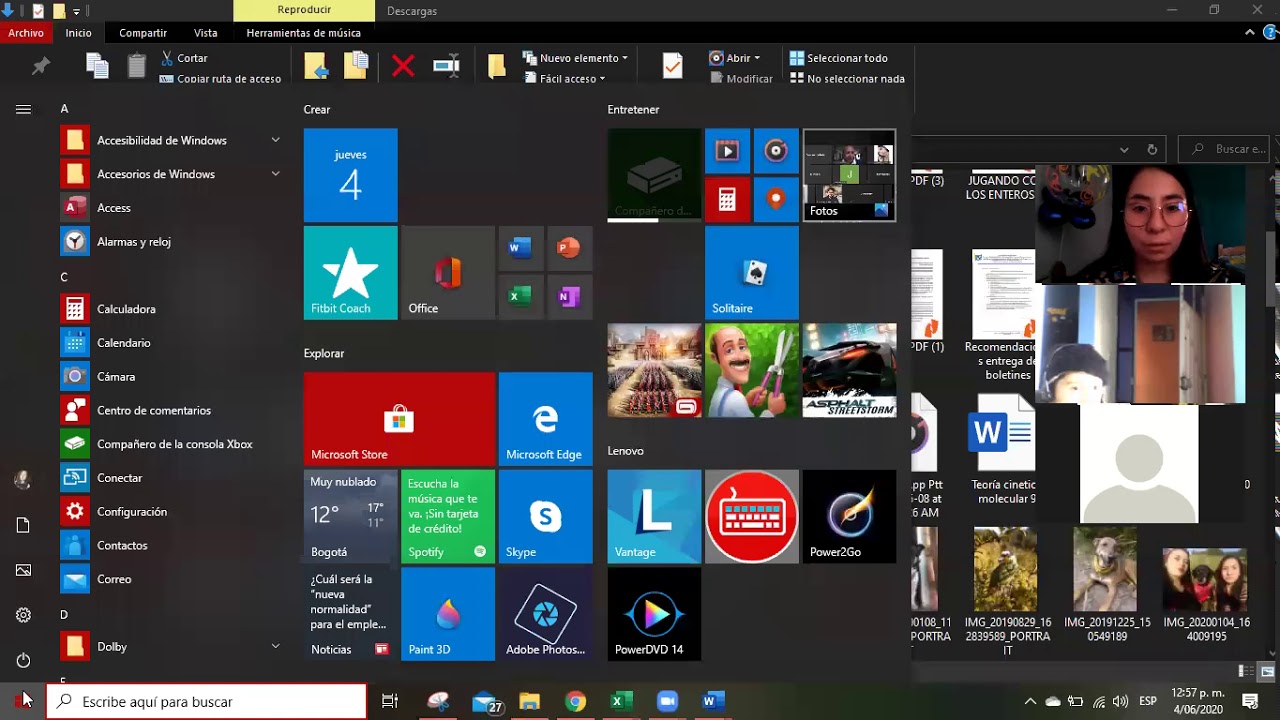The width and height of the screenshot is (1280, 720).
Task: Switch to the Vista ribbon tab
Action: click(206, 33)
